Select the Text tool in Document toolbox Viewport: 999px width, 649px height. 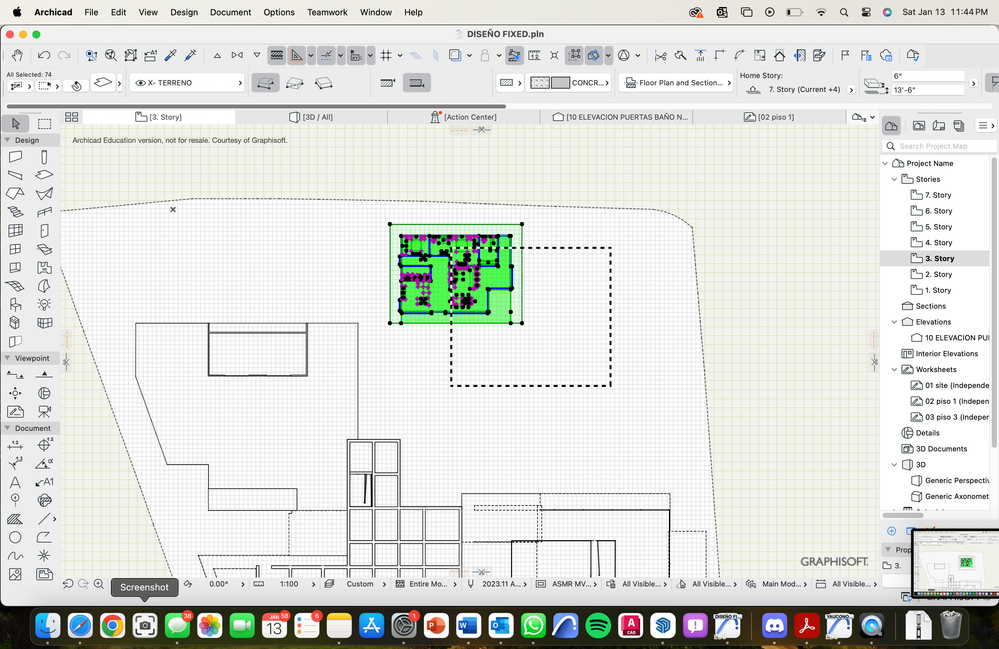[13, 482]
